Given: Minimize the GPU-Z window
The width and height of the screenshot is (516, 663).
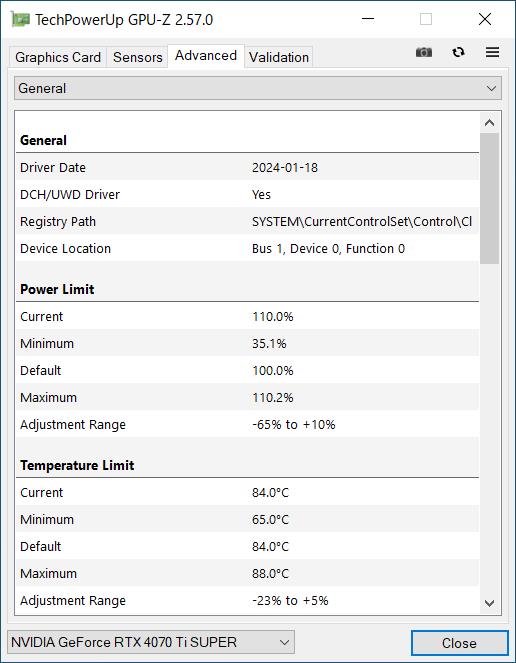Looking at the screenshot, I should 368,19.
